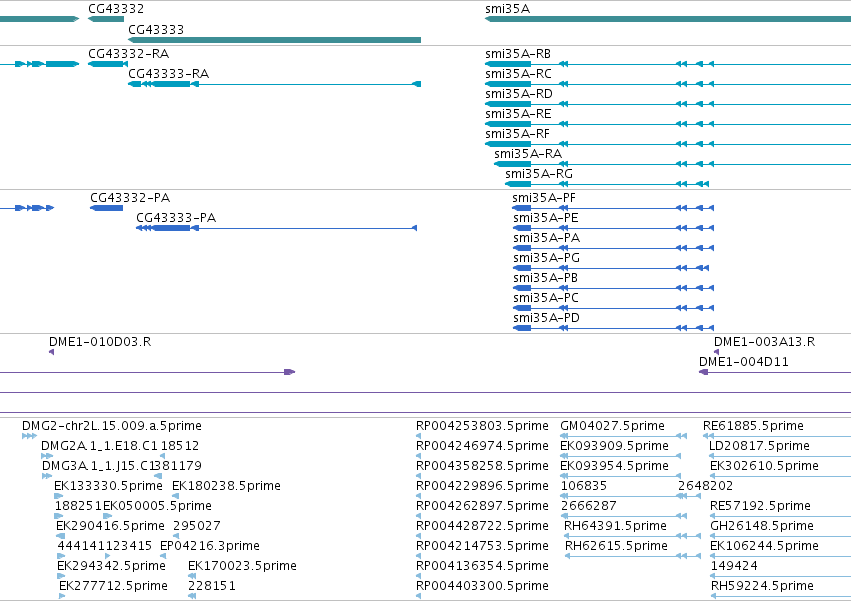Click the CG43333 gene span bar

point(275,40)
